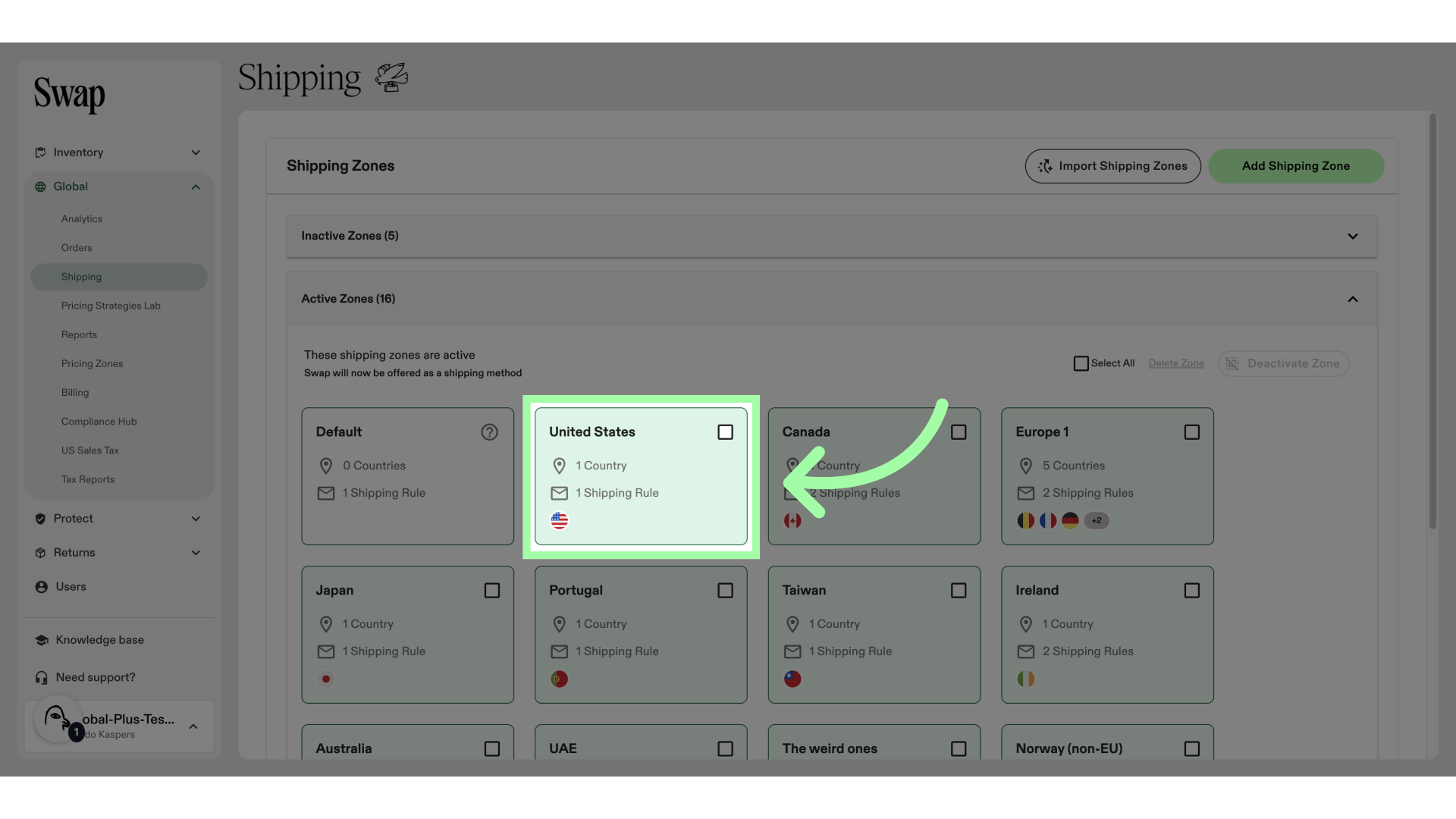Expand the Returns menu chevron
Screen dimensions: 1456x819
[x=196, y=553]
